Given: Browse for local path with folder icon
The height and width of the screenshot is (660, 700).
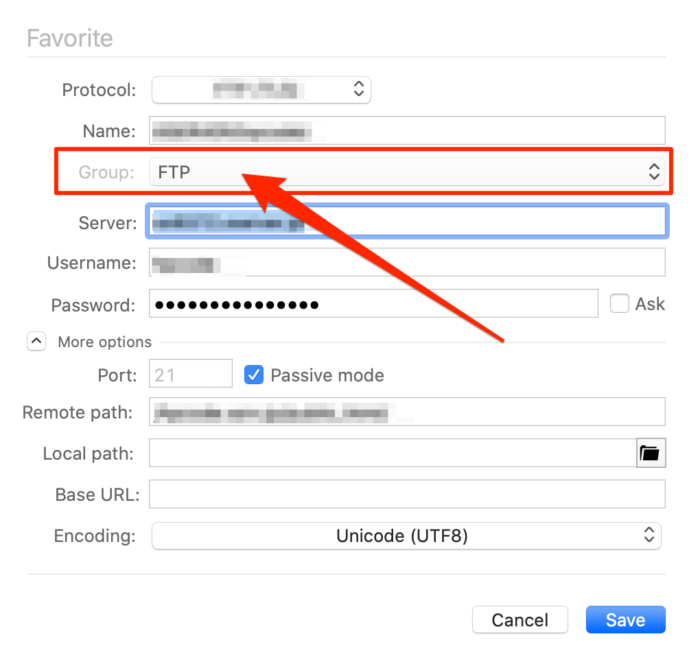Looking at the screenshot, I should 650,453.
